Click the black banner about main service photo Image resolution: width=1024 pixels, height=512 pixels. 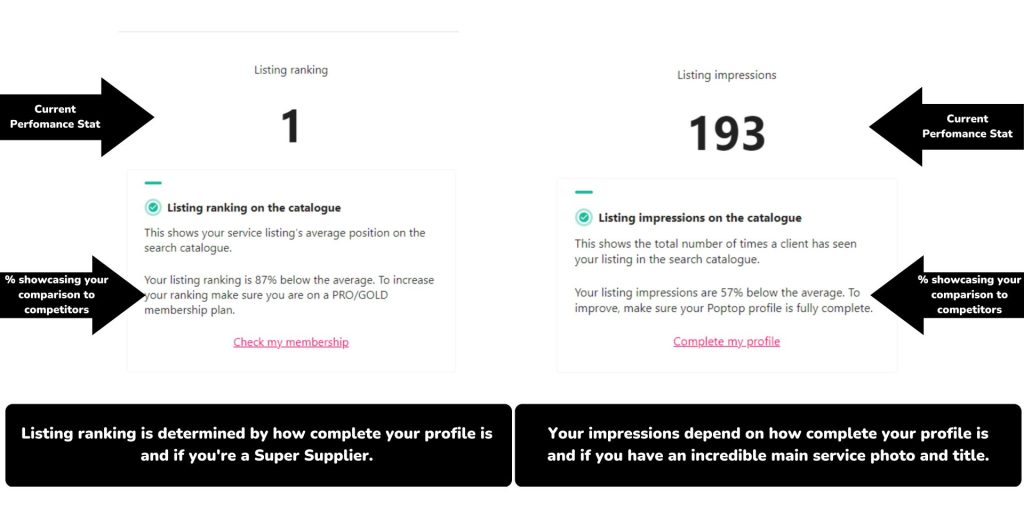767,444
